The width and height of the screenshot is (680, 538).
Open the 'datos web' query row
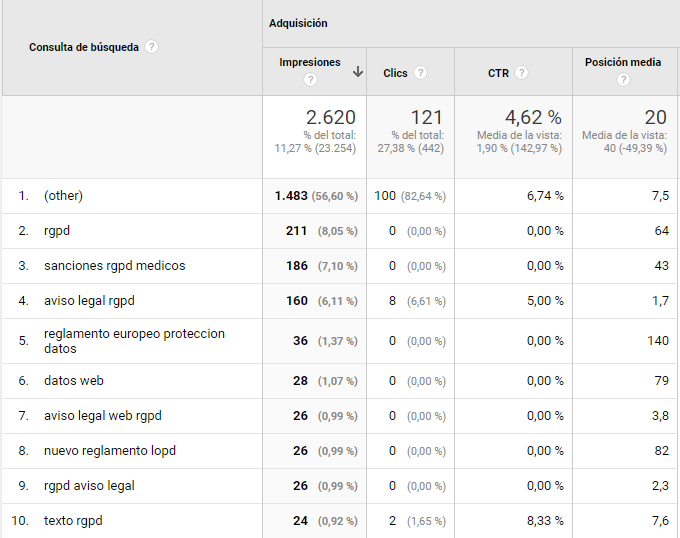click(74, 381)
